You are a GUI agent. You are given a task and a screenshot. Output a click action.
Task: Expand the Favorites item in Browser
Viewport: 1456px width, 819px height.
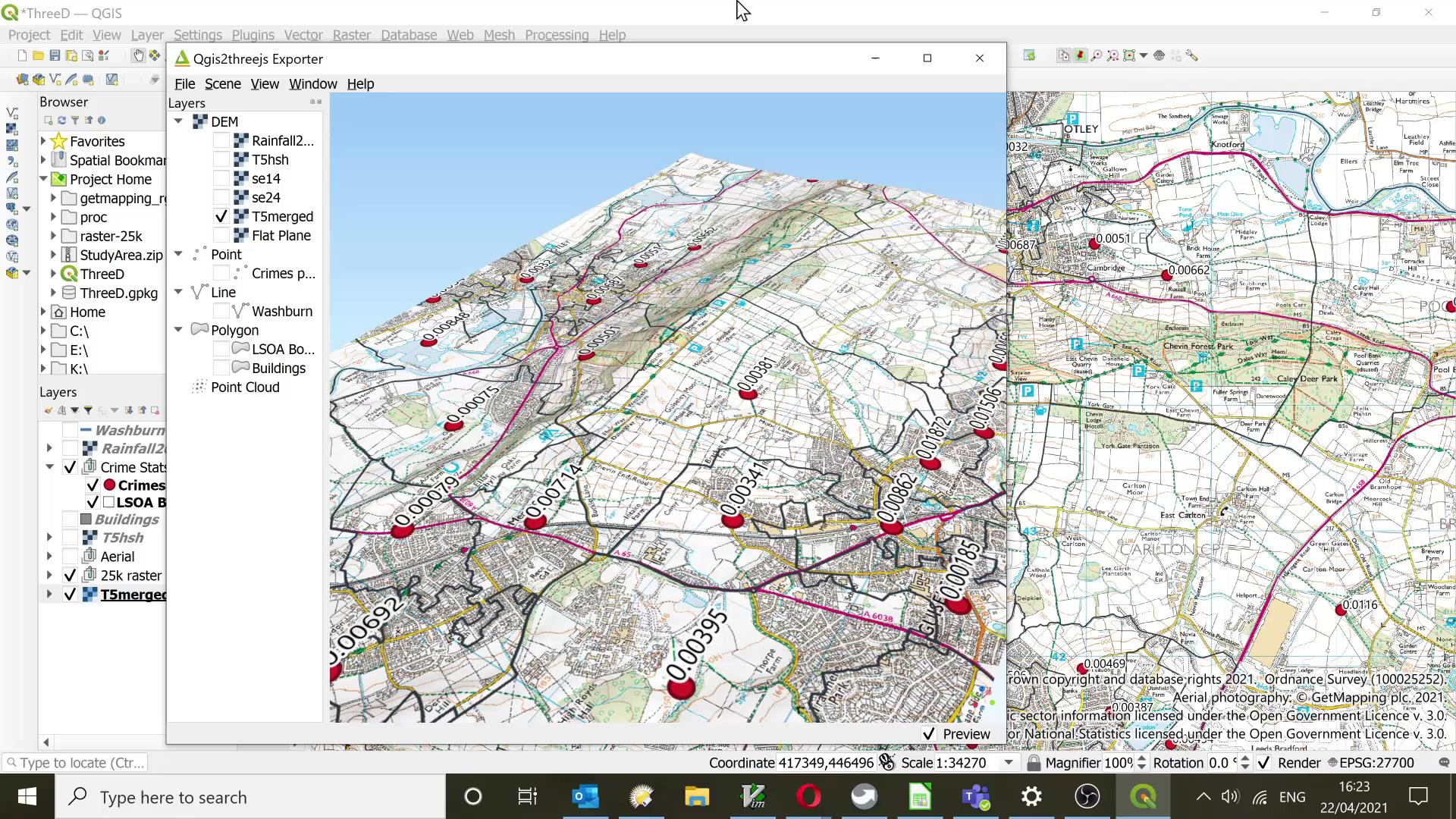pos(43,141)
